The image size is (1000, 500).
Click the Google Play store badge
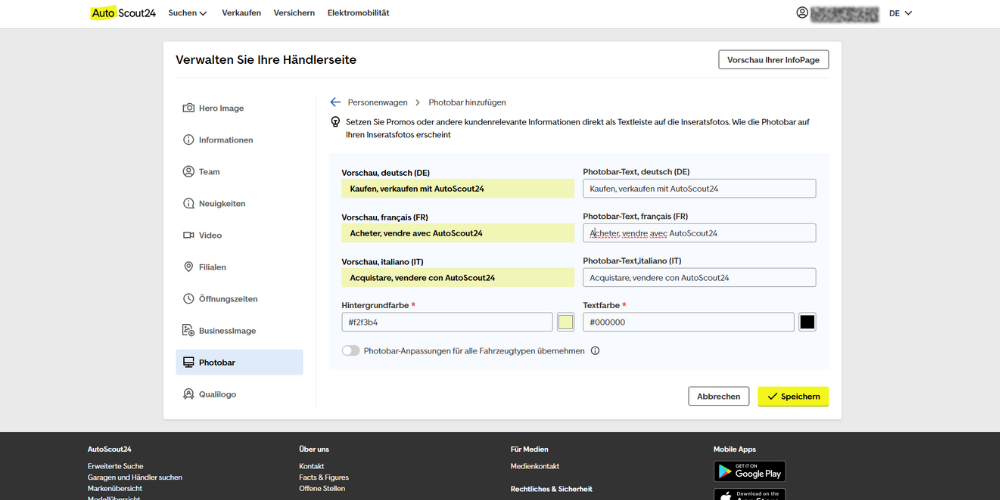pos(749,471)
